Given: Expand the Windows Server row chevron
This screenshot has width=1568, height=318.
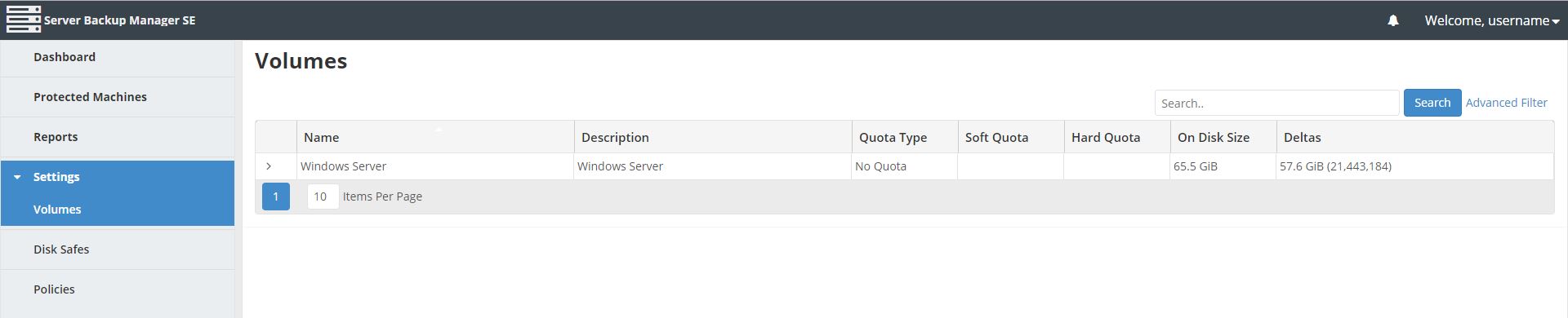Looking at the screenshot, I should pyautogui.click(x=269, y=166).
